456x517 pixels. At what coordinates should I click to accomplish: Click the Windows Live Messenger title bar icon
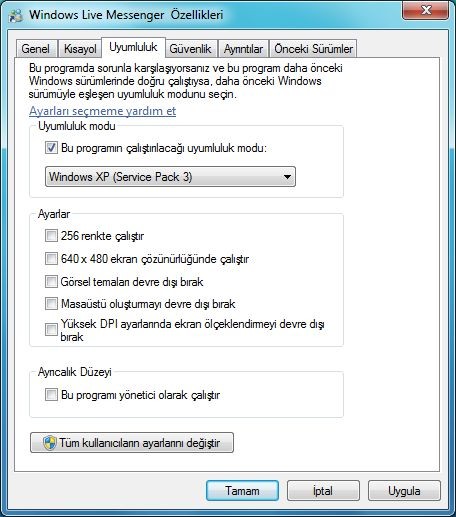point(16,15)
